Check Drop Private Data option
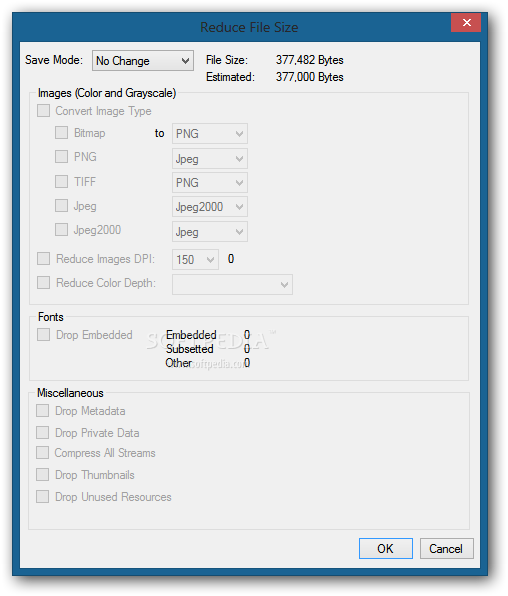Screen dimensions: 508x596 (x=43, y=432)
